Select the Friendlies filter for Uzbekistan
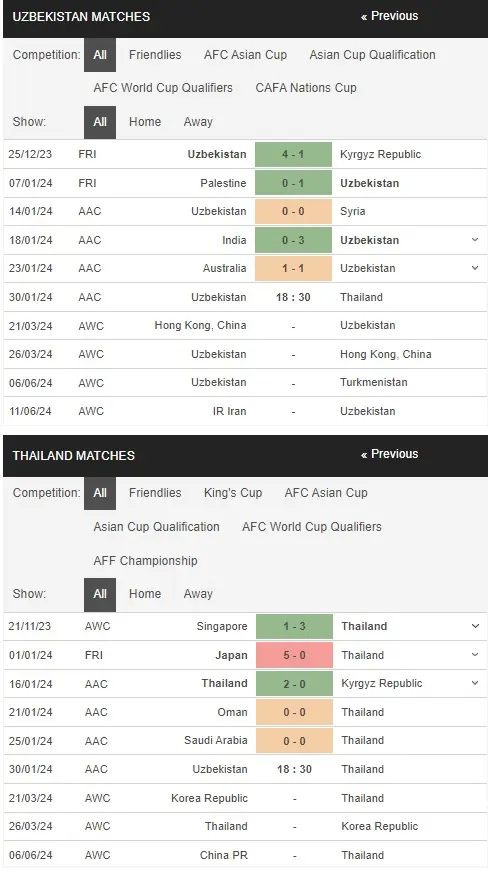 (155, 55)
